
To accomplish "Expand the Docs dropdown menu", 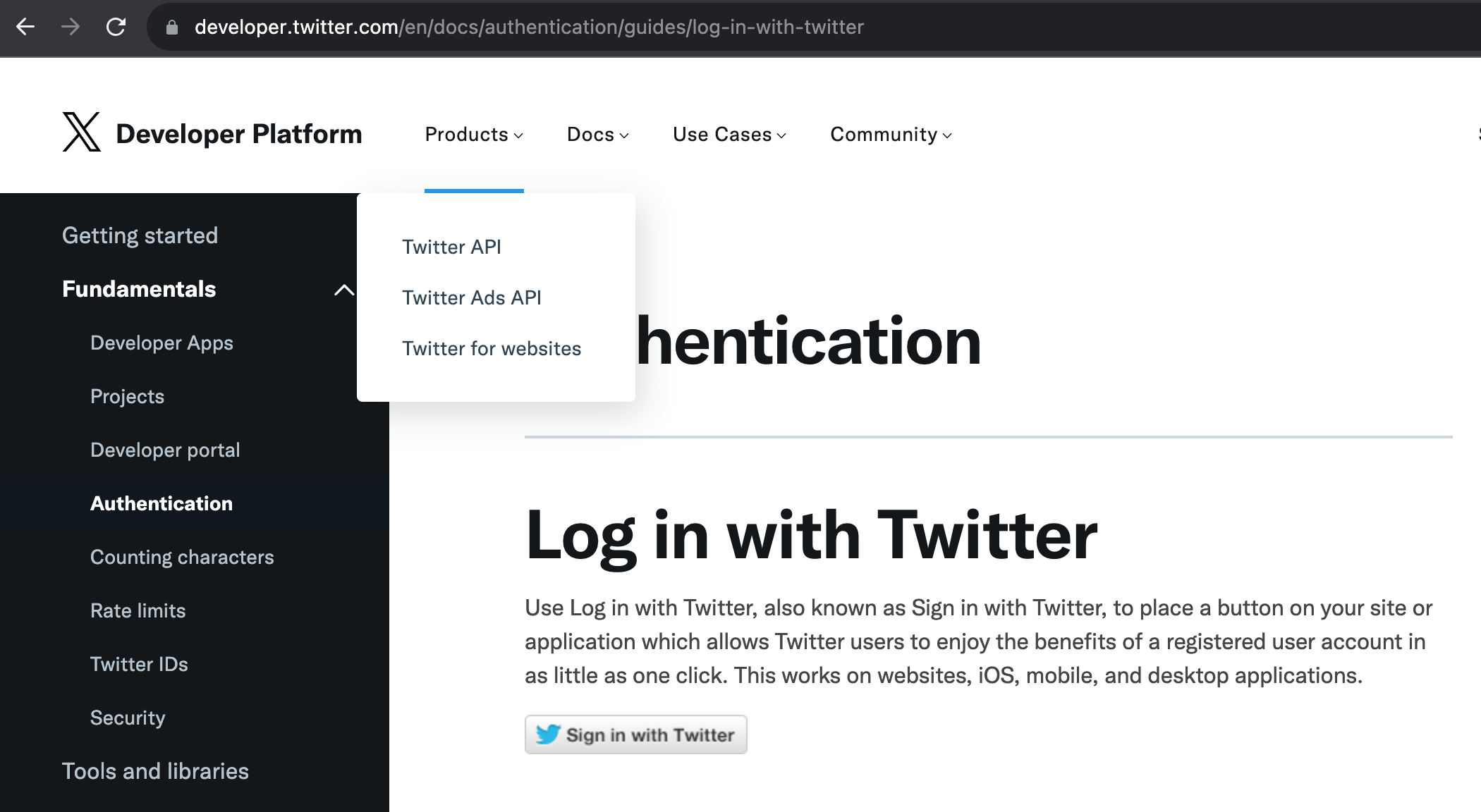I will (x=597, y=135).
